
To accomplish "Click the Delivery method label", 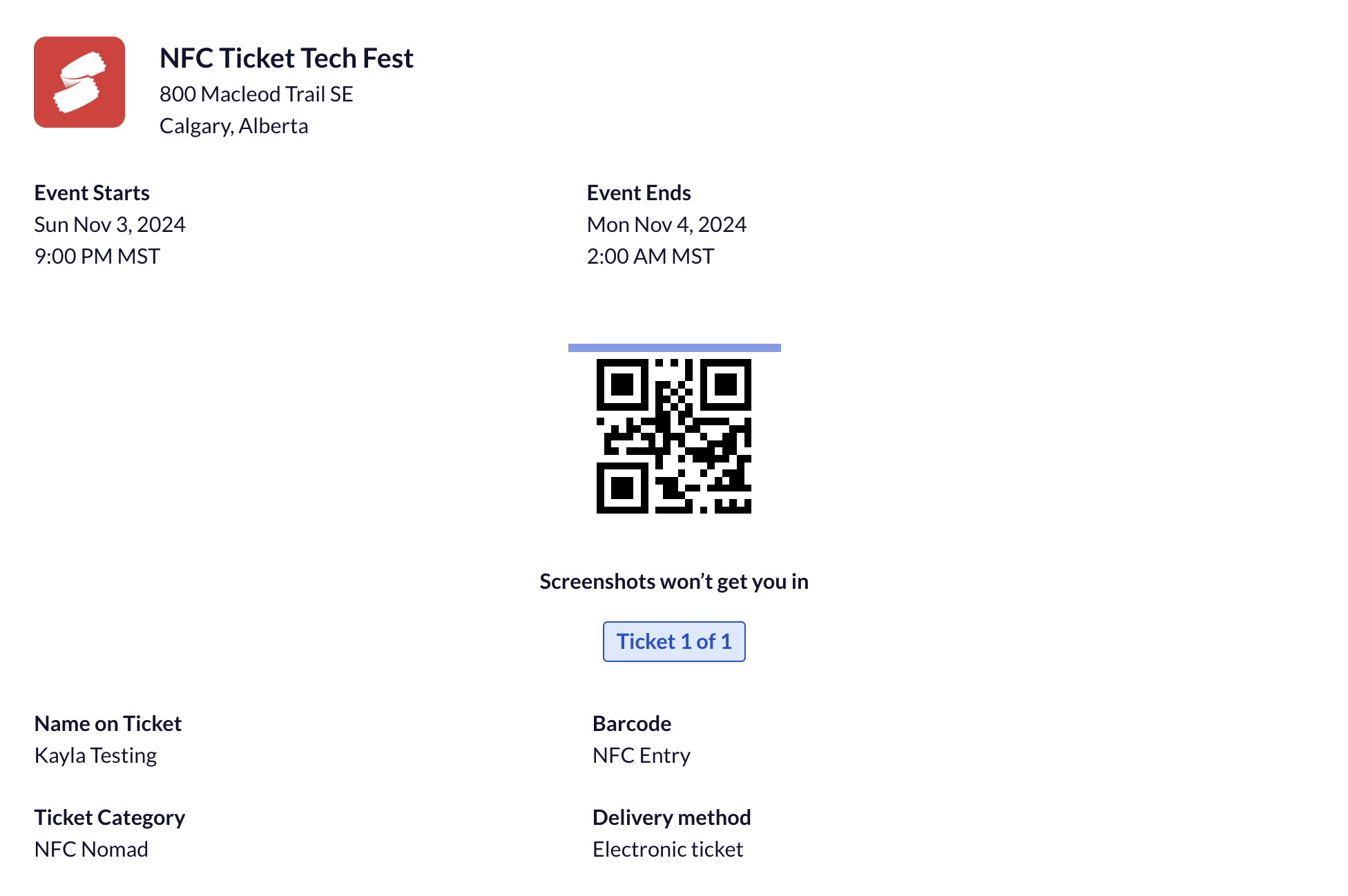I will [x=671, y=817].
